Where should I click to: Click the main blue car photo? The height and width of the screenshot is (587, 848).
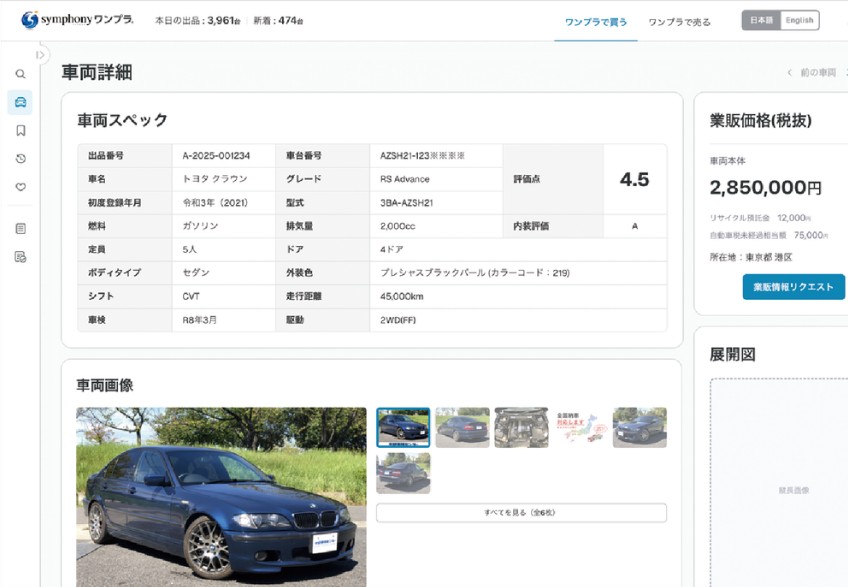tap(221, 496)
